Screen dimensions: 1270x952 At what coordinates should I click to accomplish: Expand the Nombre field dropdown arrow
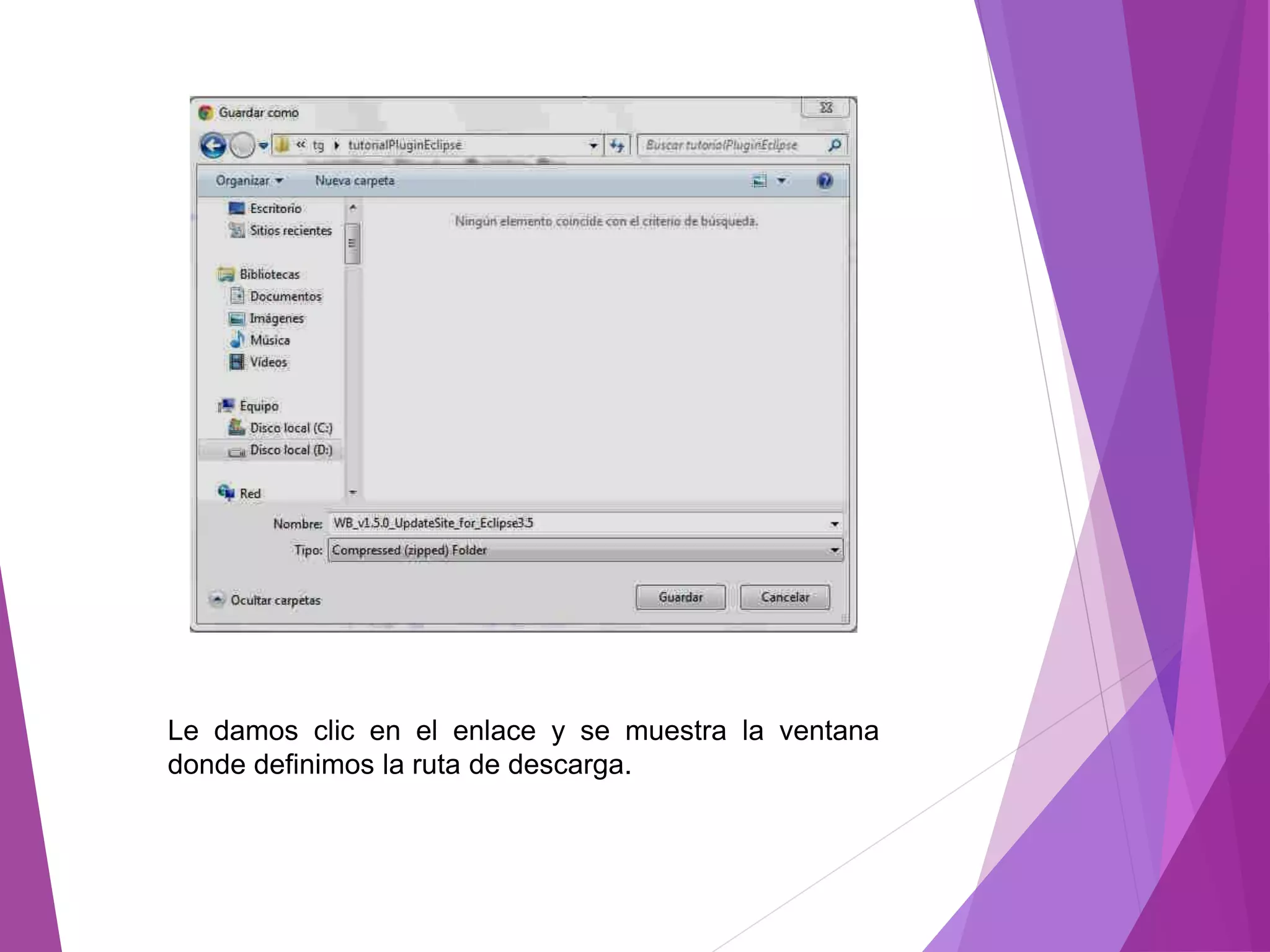click(x=835, y=524)
